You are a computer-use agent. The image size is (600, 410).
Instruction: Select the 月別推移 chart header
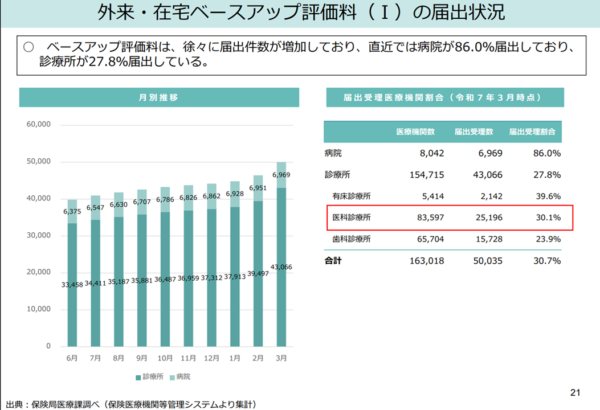[x=157, y=97]
